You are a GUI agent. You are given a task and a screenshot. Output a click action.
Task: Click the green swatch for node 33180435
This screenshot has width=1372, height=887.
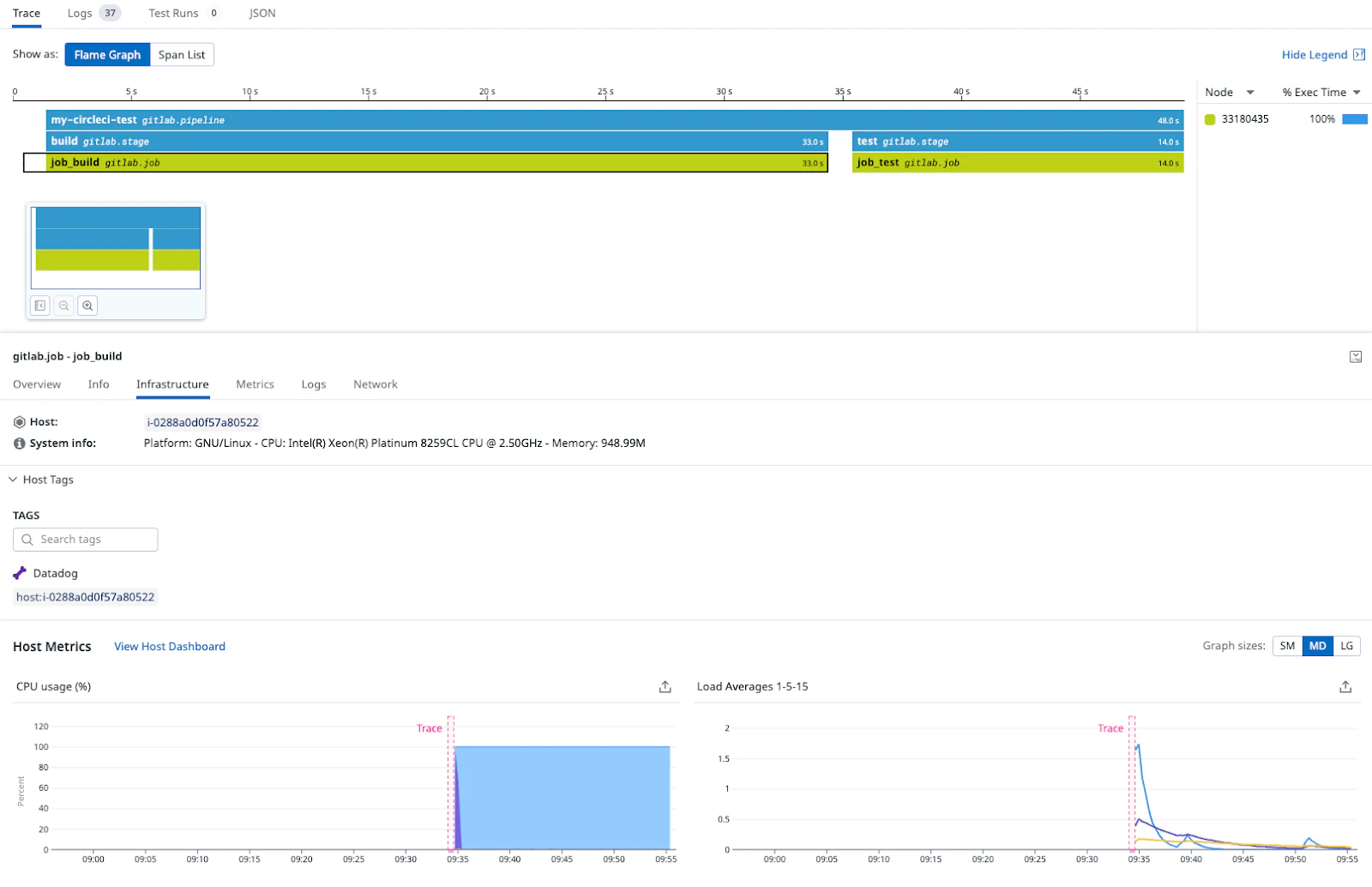point(1210,119)
